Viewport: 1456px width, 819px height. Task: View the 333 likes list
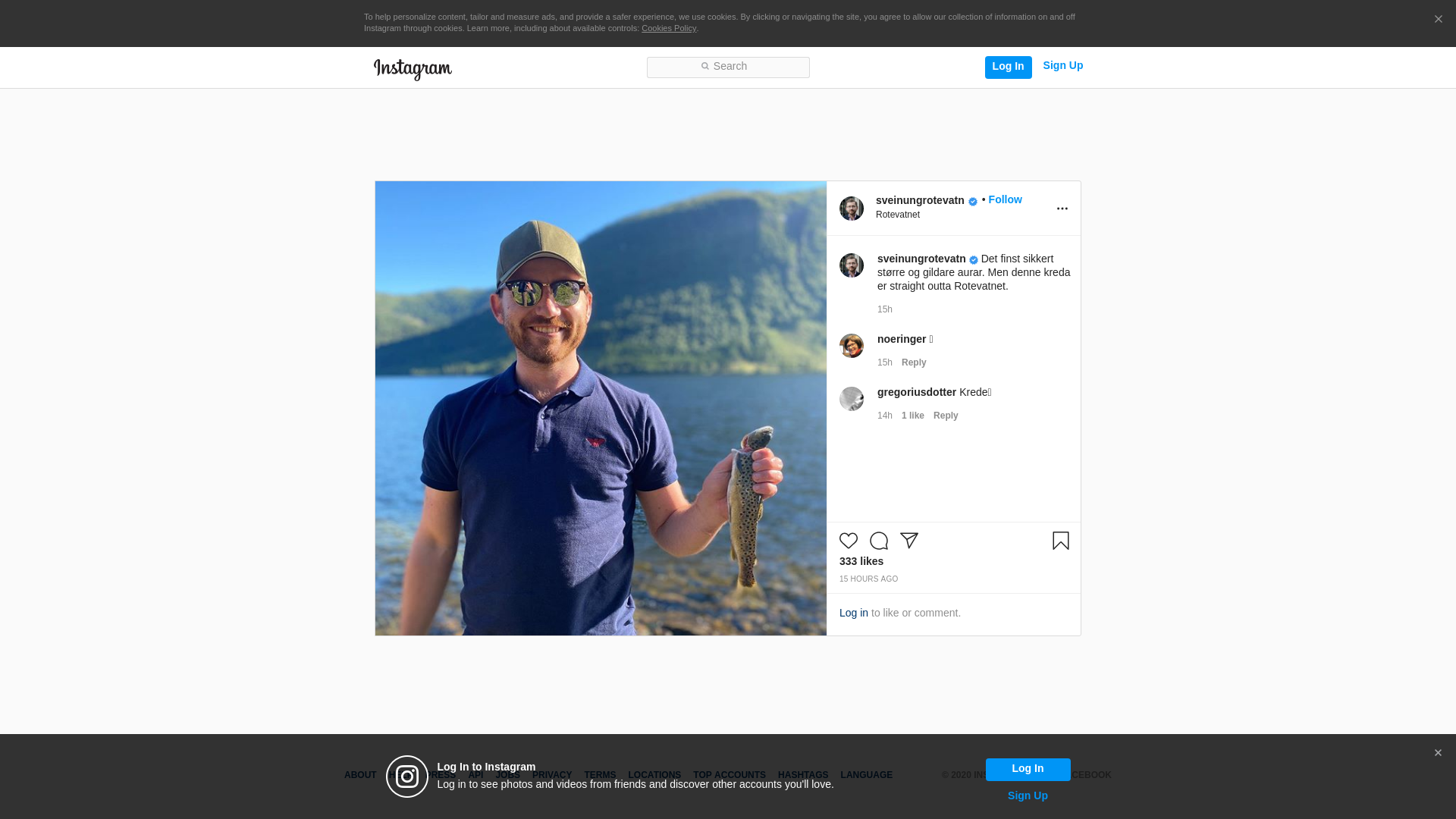click(x=861, y=561)
